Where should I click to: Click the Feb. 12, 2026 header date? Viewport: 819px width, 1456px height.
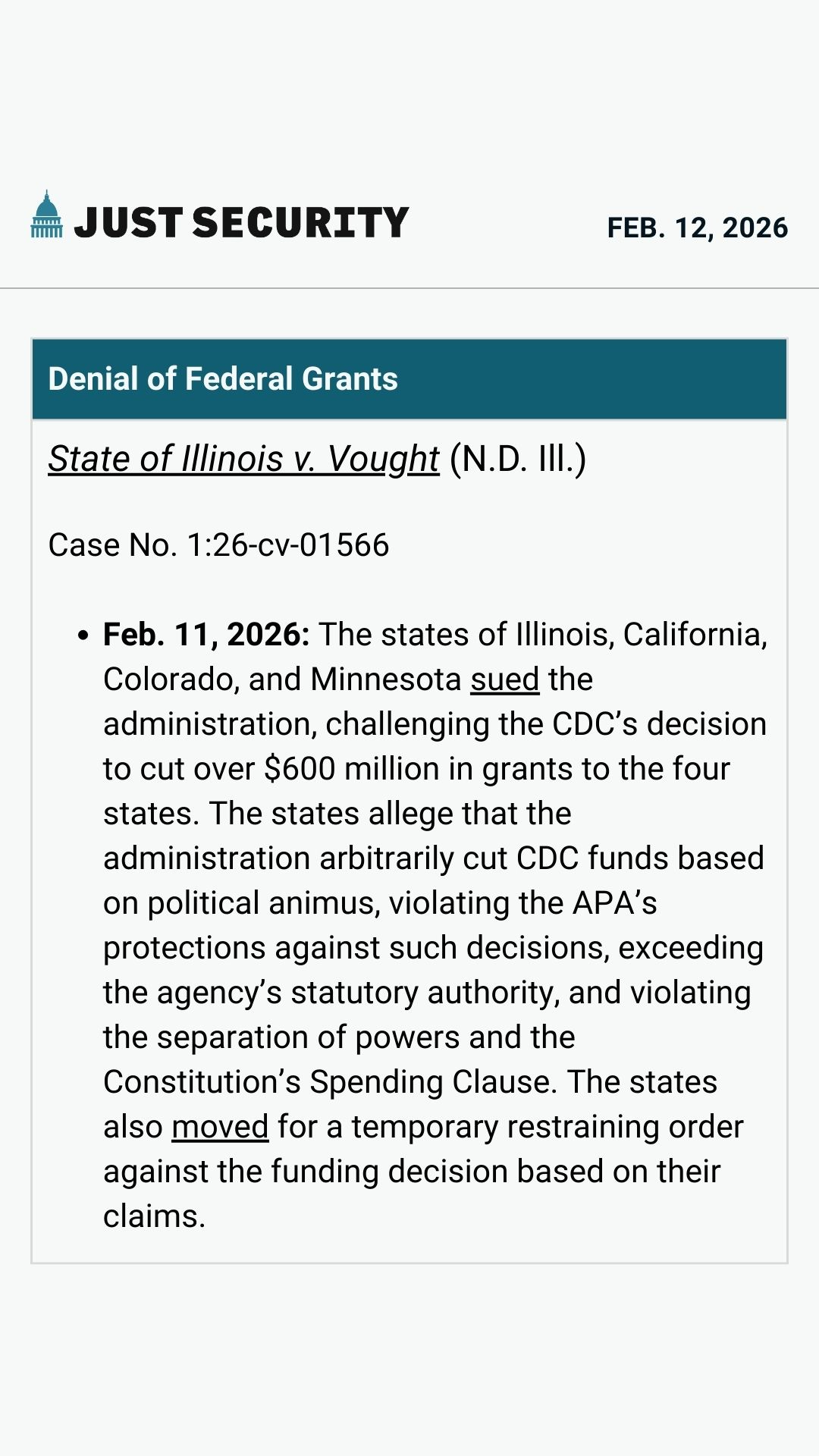[x=697, y=227]
